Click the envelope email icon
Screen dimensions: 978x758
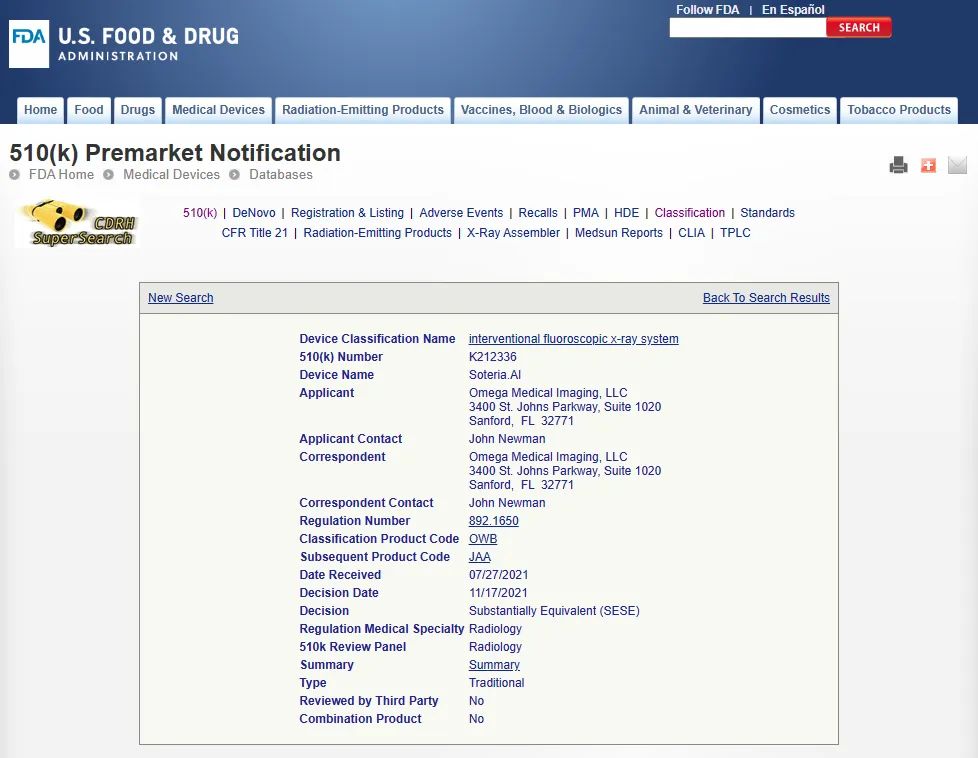coord(957,165)
